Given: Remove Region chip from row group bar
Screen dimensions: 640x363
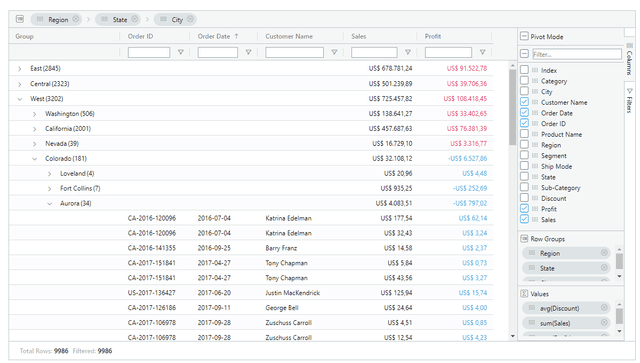Looking at the screenshot, I should (x=76, y=19).
